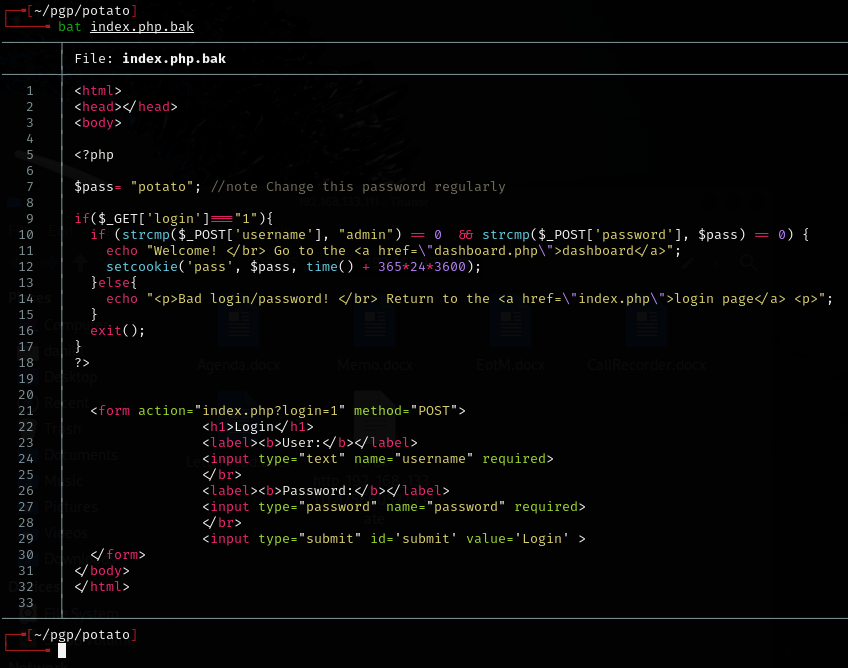This screenshot has height=668, width=848.
Task: Click the Edit1.docx document icon
Action: (512, 327)
